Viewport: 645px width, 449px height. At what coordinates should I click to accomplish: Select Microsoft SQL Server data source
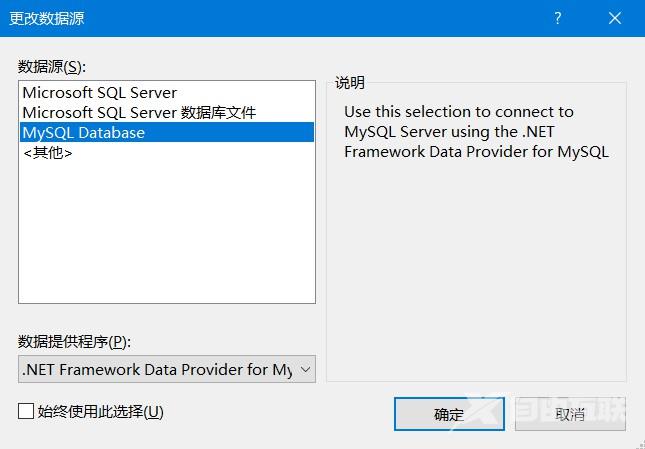(100, 93)
